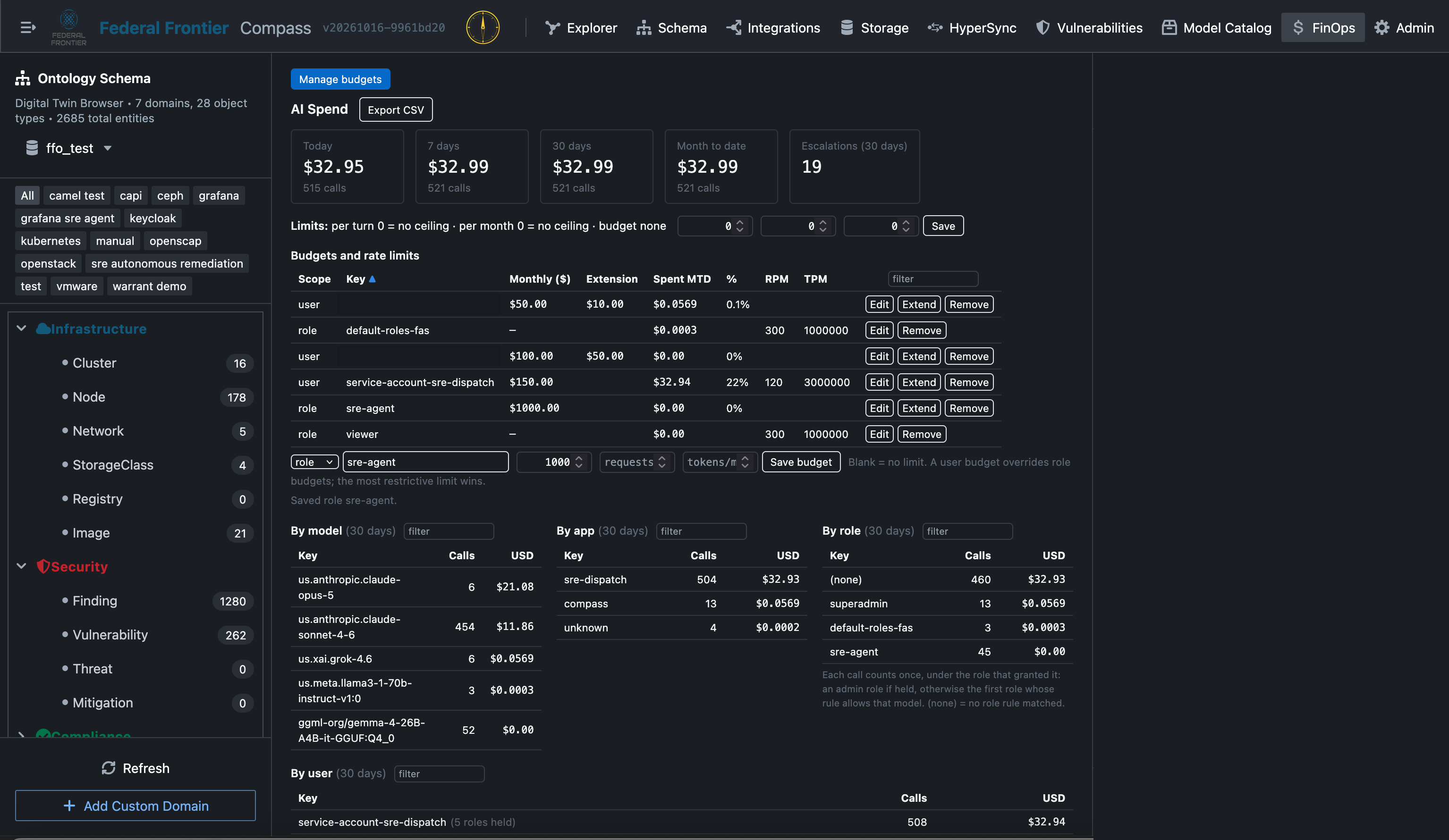The height and width of the screenshot is (840, 1449).
Task: Click the Admin gear icon
Action: pyautogui.click(x=1382, y=27)
